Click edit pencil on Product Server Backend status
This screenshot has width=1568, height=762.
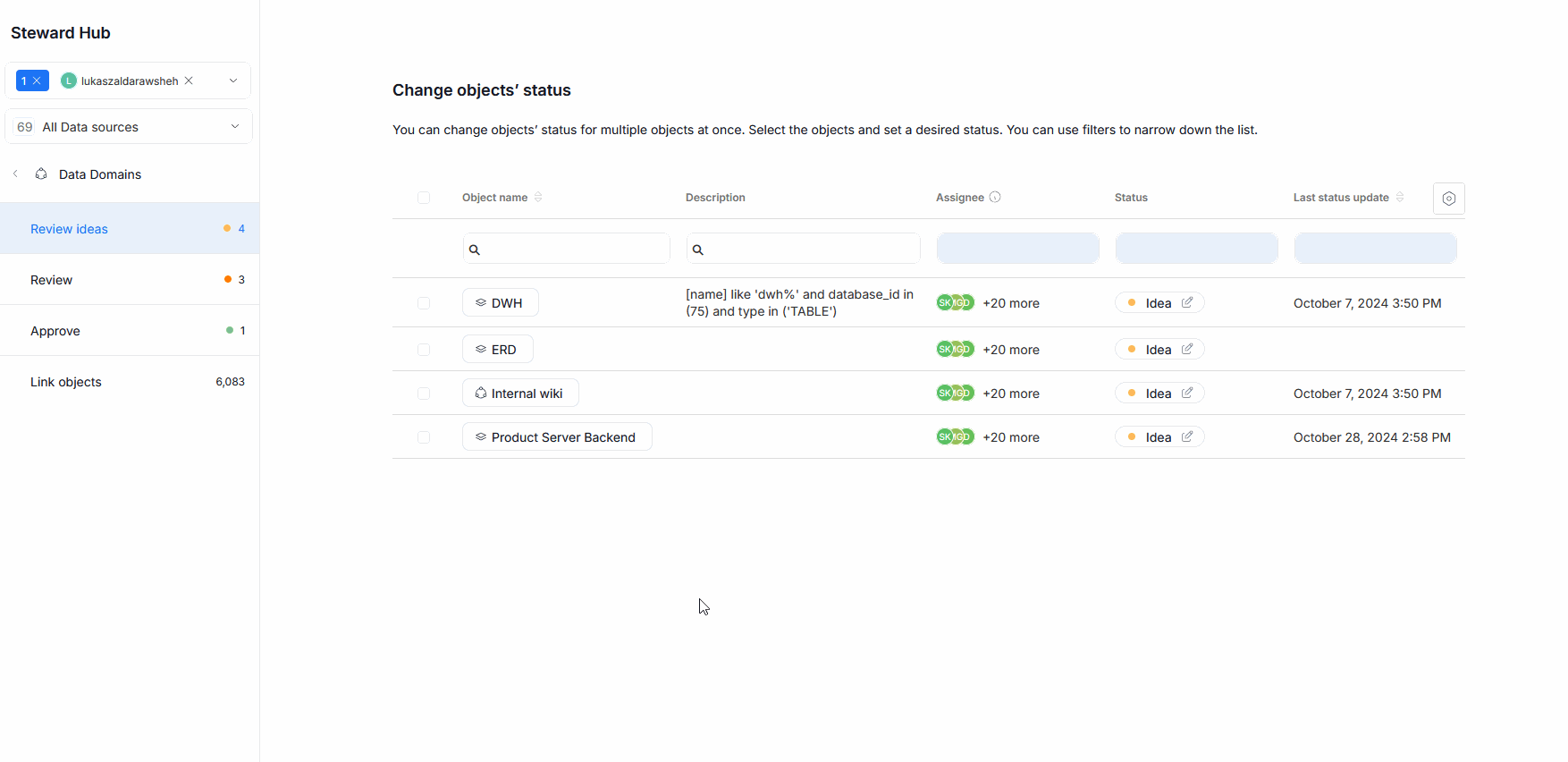[x=1187, y=437]
